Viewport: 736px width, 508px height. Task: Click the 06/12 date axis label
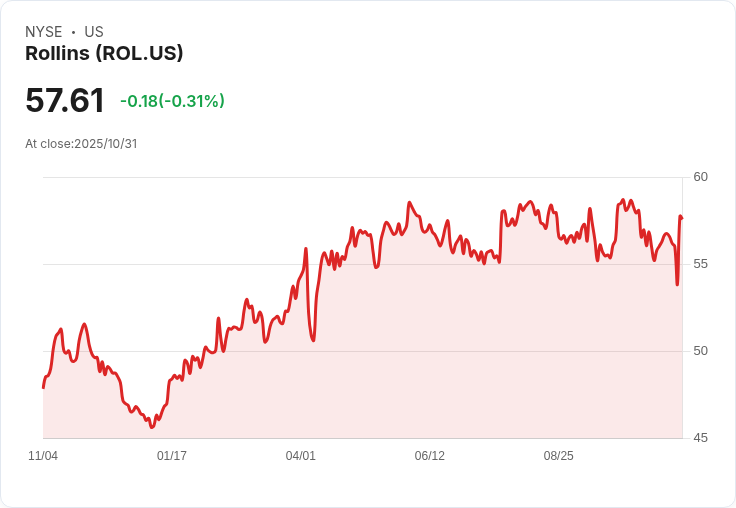430,456
